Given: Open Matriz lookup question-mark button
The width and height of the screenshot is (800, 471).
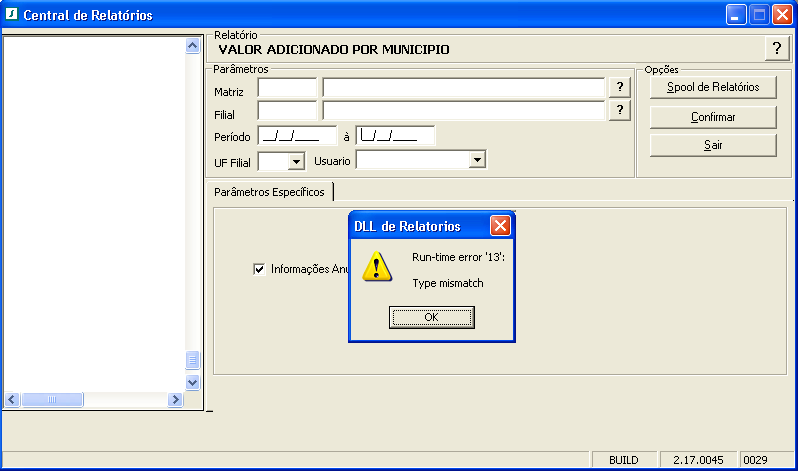Looking at the screenshot, I should [x=619, y=87].
